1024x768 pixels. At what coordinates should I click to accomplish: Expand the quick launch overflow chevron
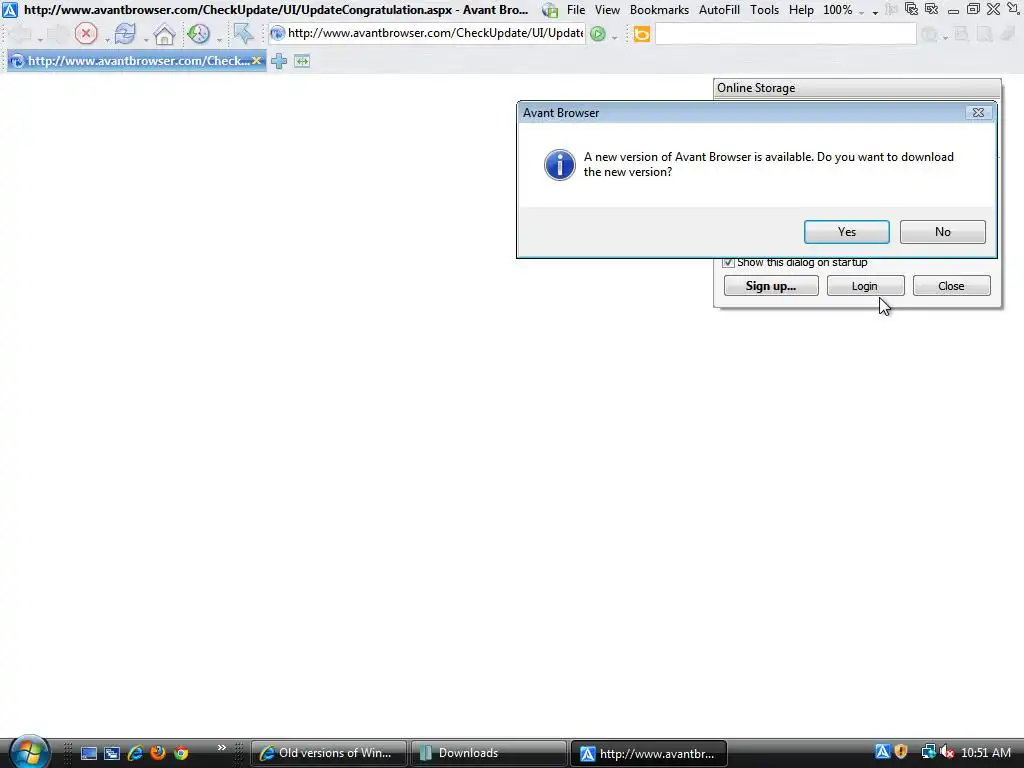pyautogui.click(x=221, y=748)
